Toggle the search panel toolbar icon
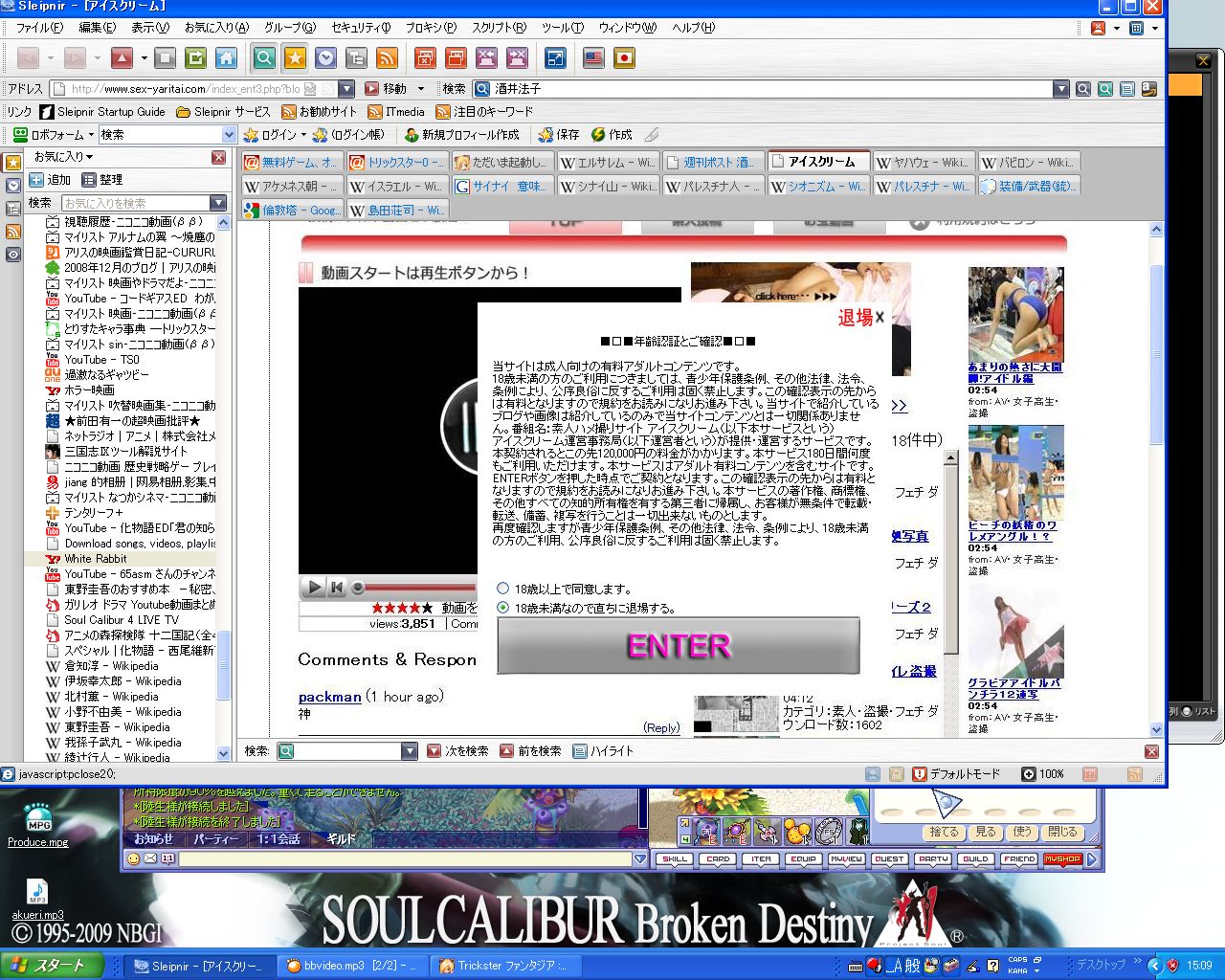Image resolution: width=1225 pixels, height=980 pixels. tap(265, 58)
